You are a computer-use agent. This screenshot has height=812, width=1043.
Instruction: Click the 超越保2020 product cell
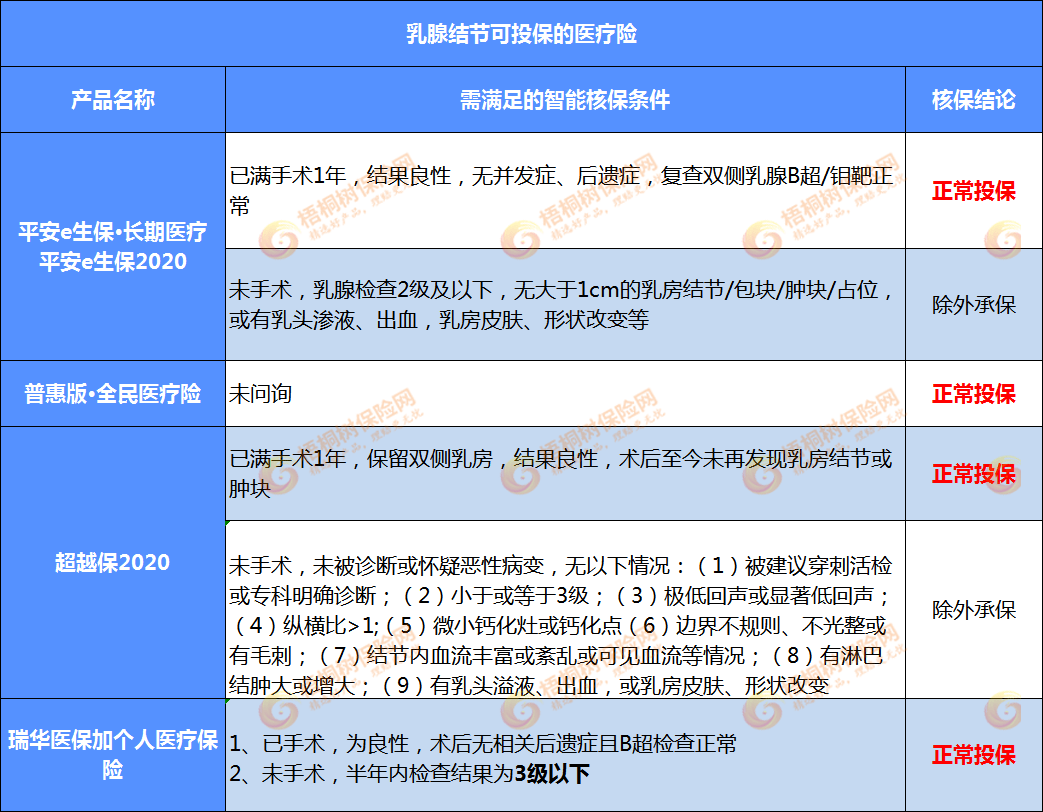click(113, 563)
